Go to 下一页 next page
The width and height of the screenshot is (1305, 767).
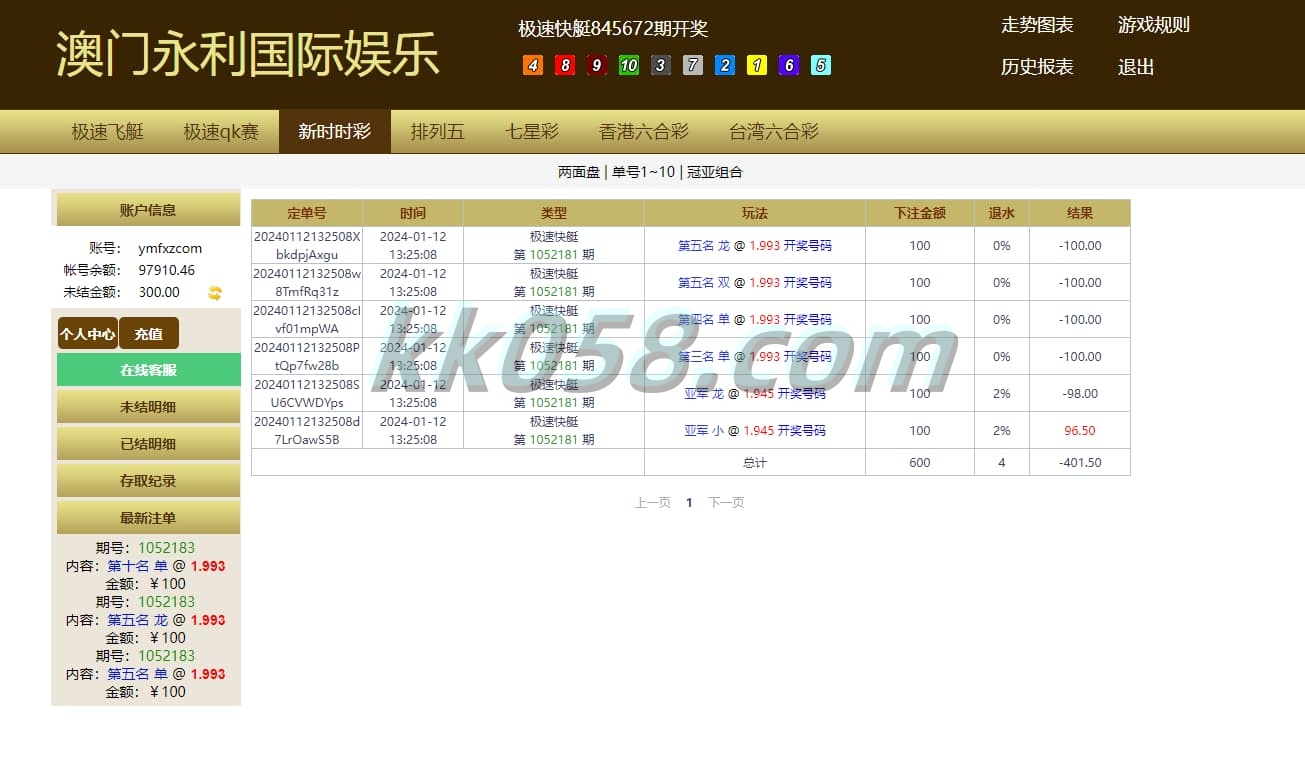(726, 503)
